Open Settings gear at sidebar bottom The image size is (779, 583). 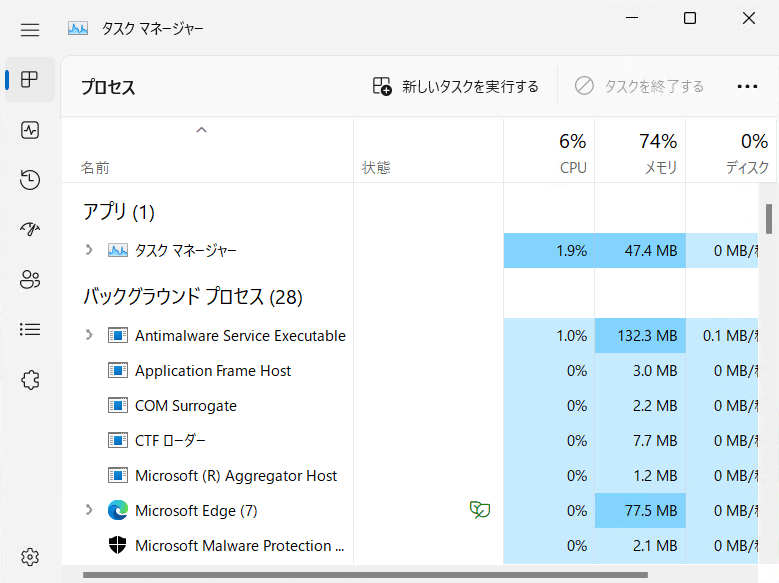pyautogui.click(x=30, y=557)
